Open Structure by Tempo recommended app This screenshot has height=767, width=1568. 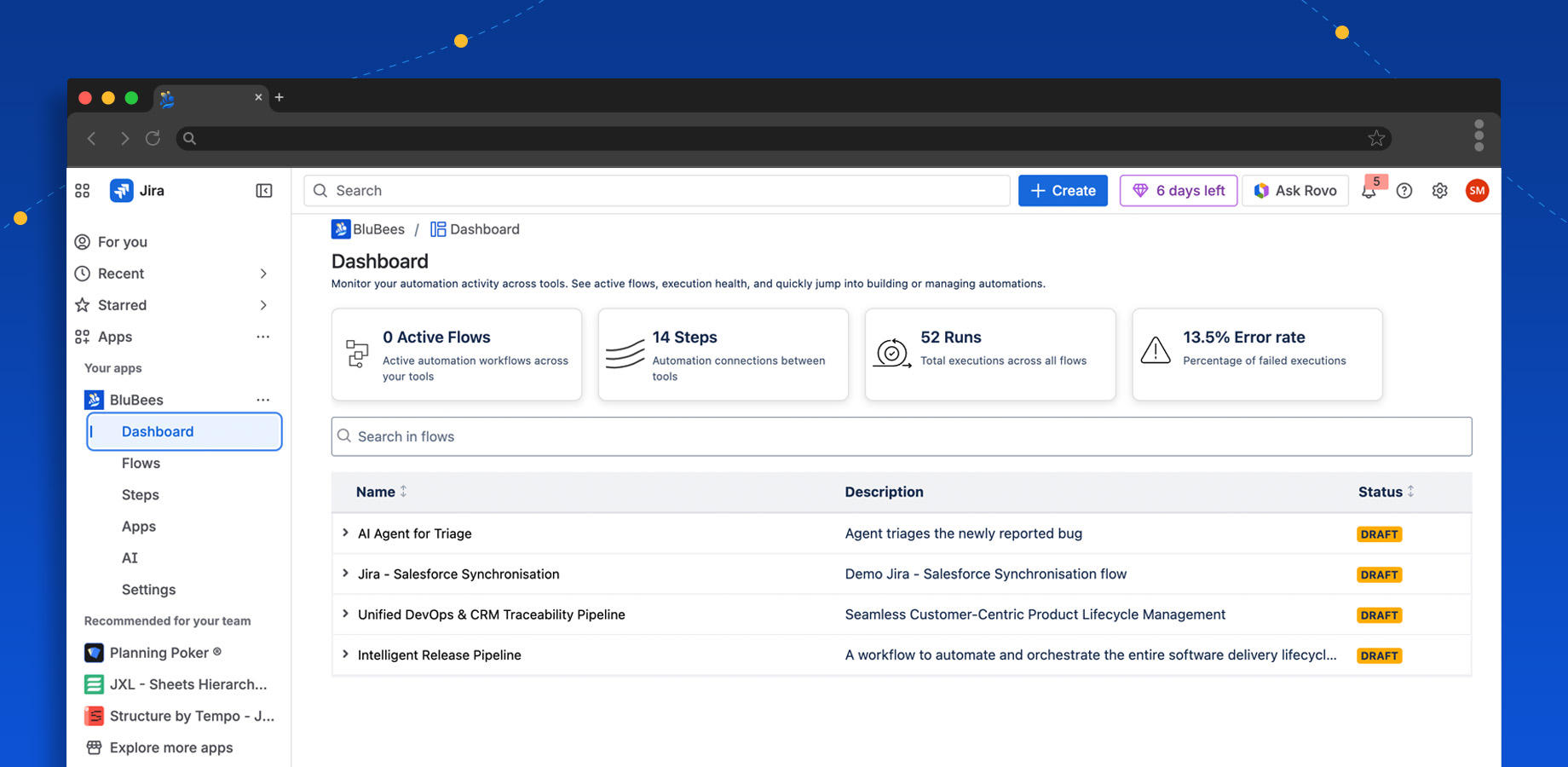pos(192,716)
